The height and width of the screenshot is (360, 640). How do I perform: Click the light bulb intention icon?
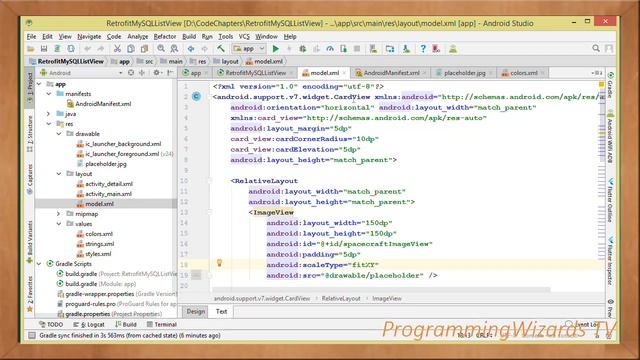(219, 263)
